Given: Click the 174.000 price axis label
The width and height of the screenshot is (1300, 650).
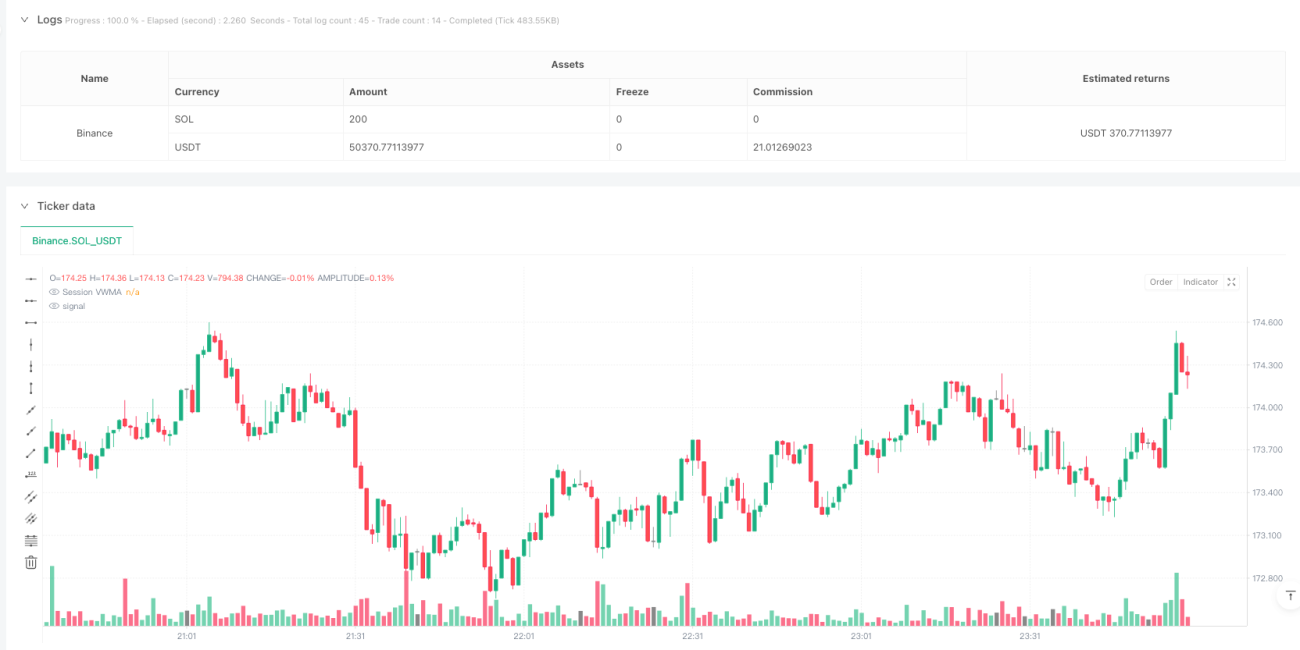Looking at the screenshot, I should tap(1268, 407).
